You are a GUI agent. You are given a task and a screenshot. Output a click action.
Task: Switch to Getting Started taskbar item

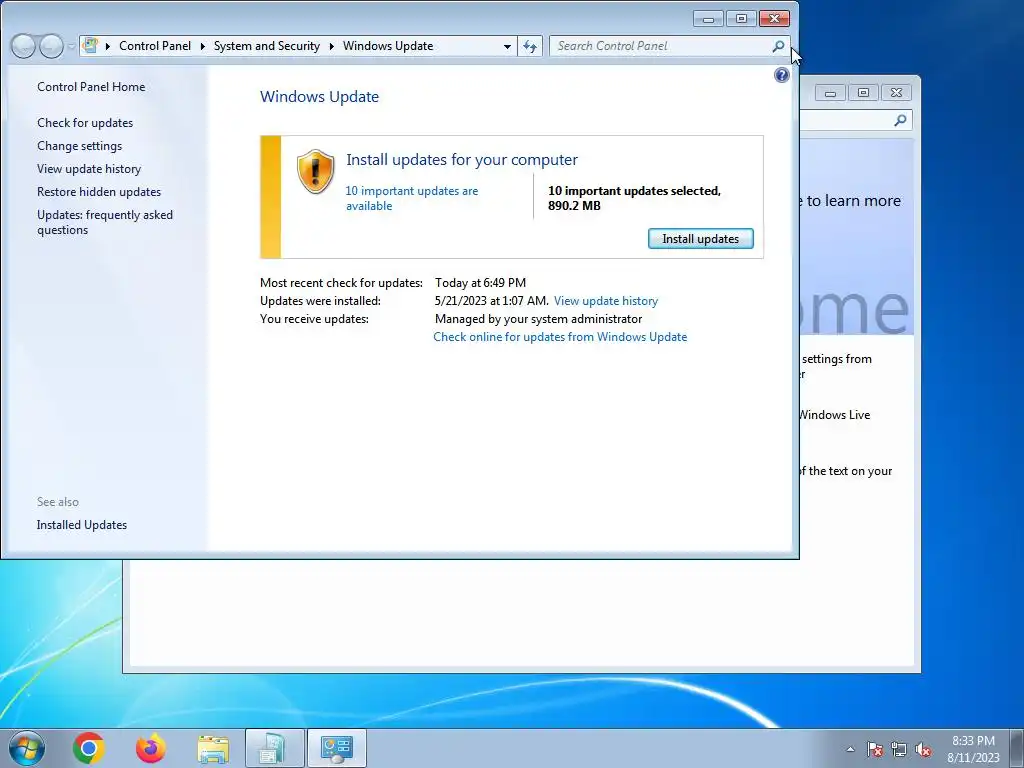coord(274,748)
